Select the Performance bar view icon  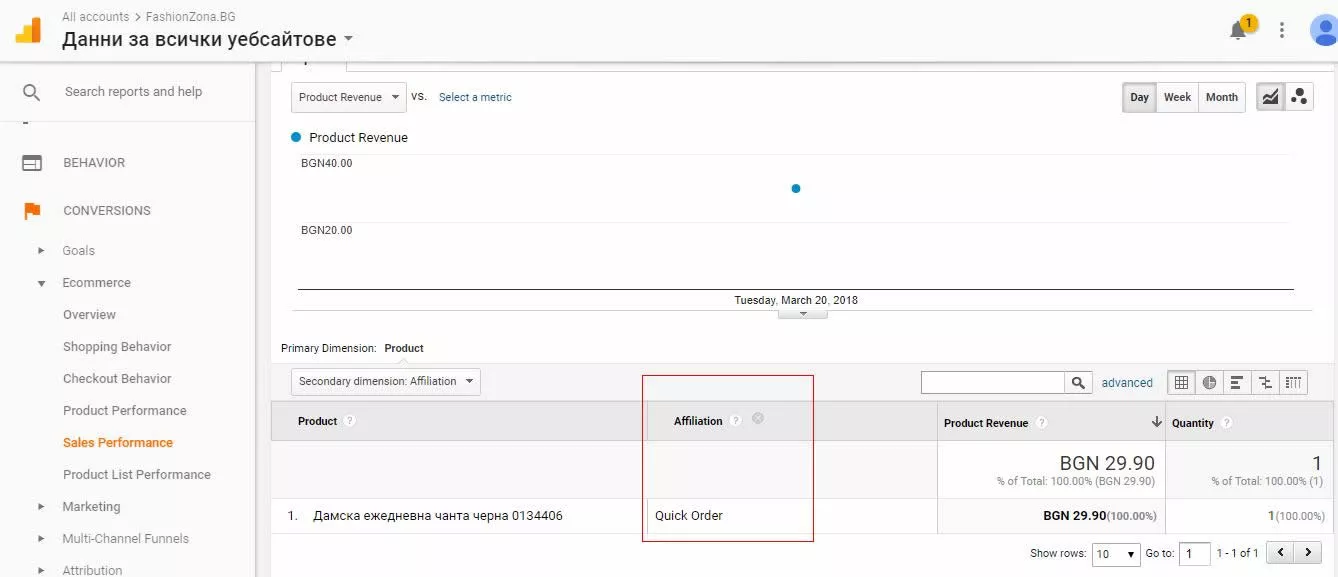(1237, 382)
